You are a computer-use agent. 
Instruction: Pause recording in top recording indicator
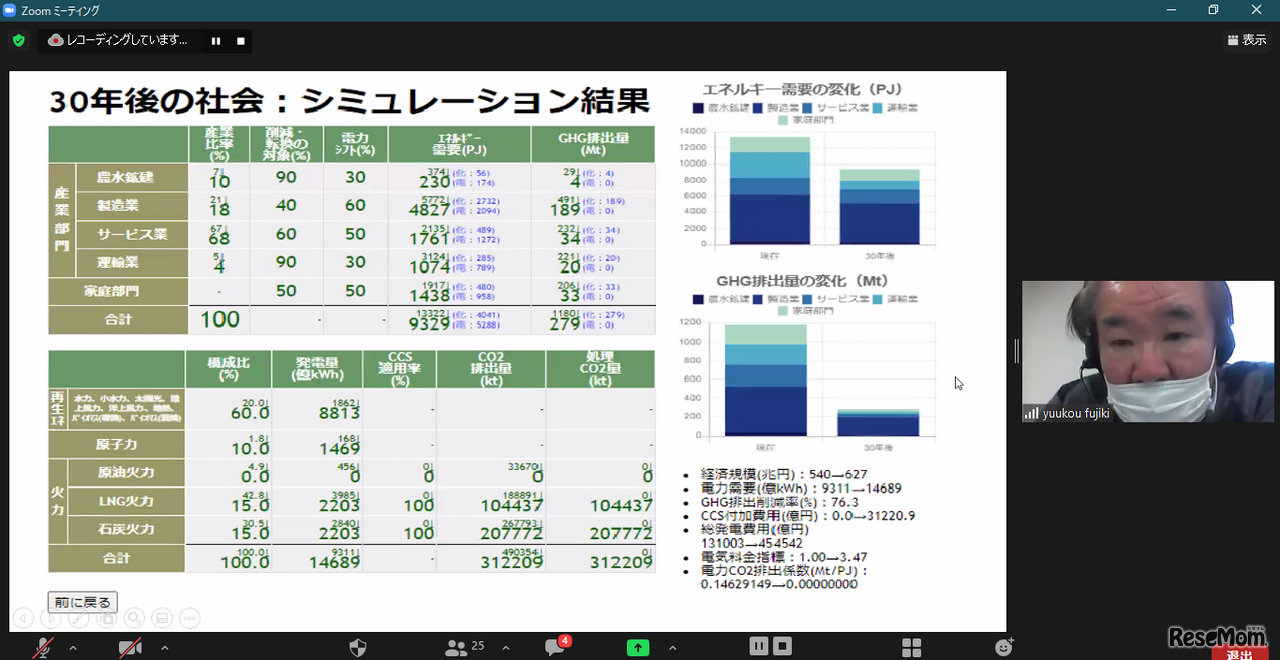pos(216,41)
